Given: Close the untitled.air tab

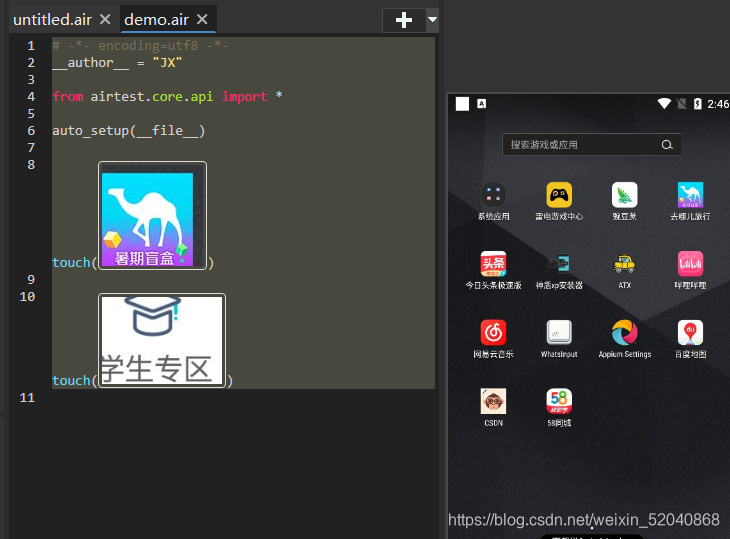Looking at the screenshot, I should point(105,20).
